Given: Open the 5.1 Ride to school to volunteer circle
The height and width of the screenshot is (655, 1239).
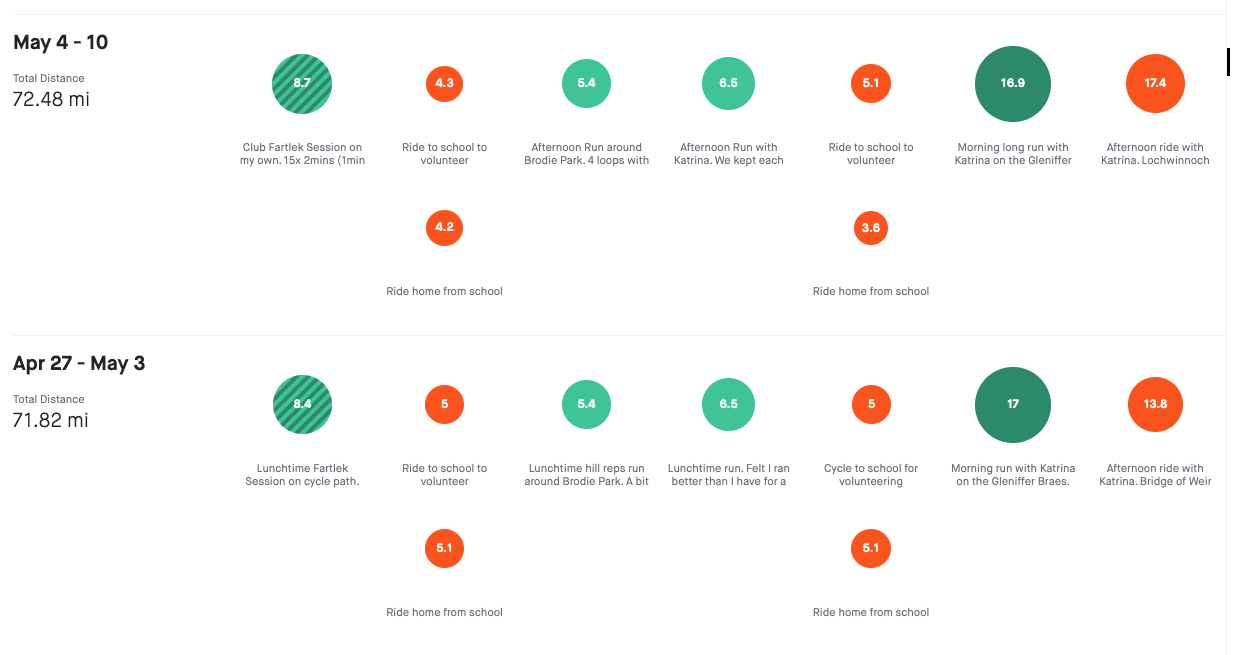Looking at the screenshot, I should pyautogui.click(x=871, y=83).
